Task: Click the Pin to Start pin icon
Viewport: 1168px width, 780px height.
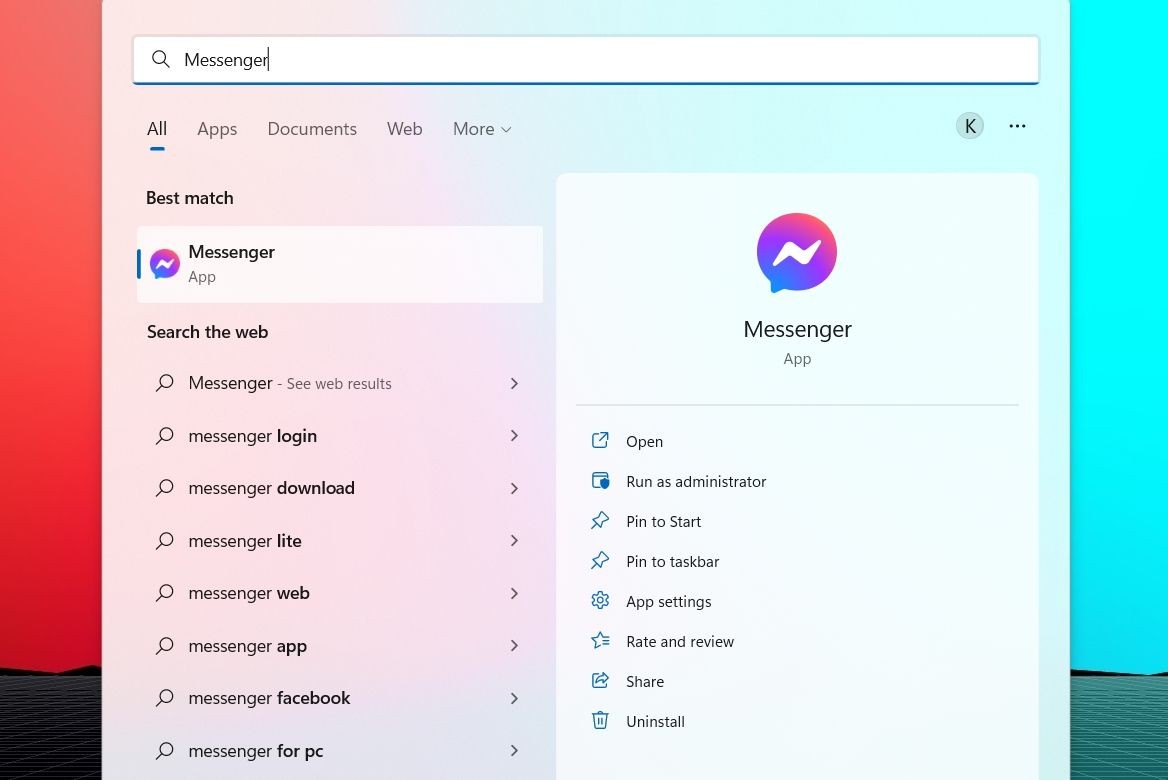Action: click(x=600, y=520)
